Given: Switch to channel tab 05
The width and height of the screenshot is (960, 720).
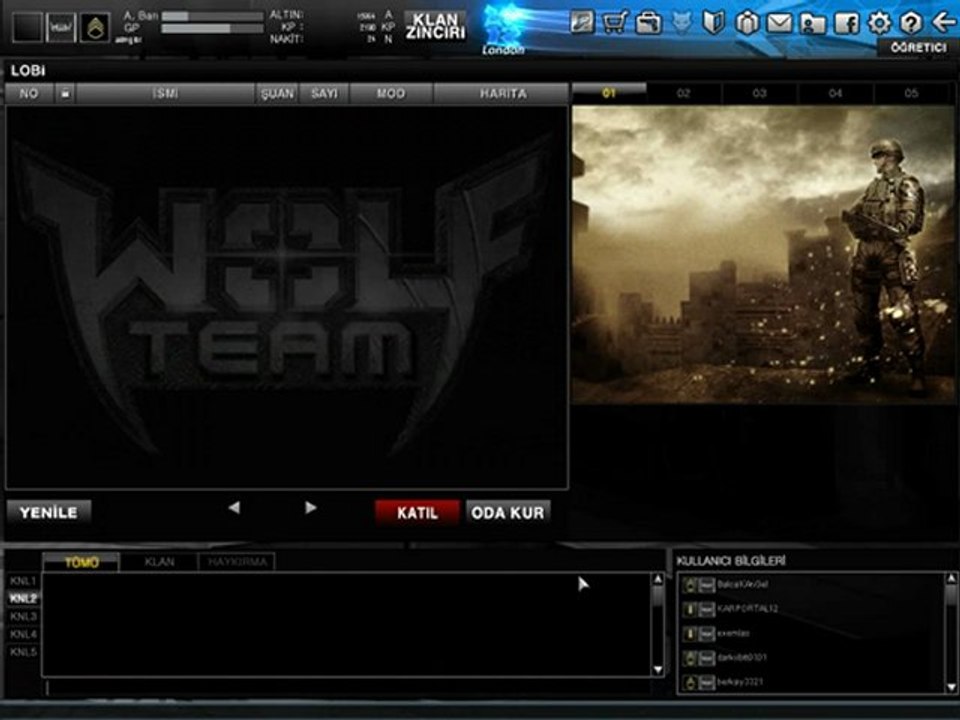Looking at the screenshot, I should 912,93.
